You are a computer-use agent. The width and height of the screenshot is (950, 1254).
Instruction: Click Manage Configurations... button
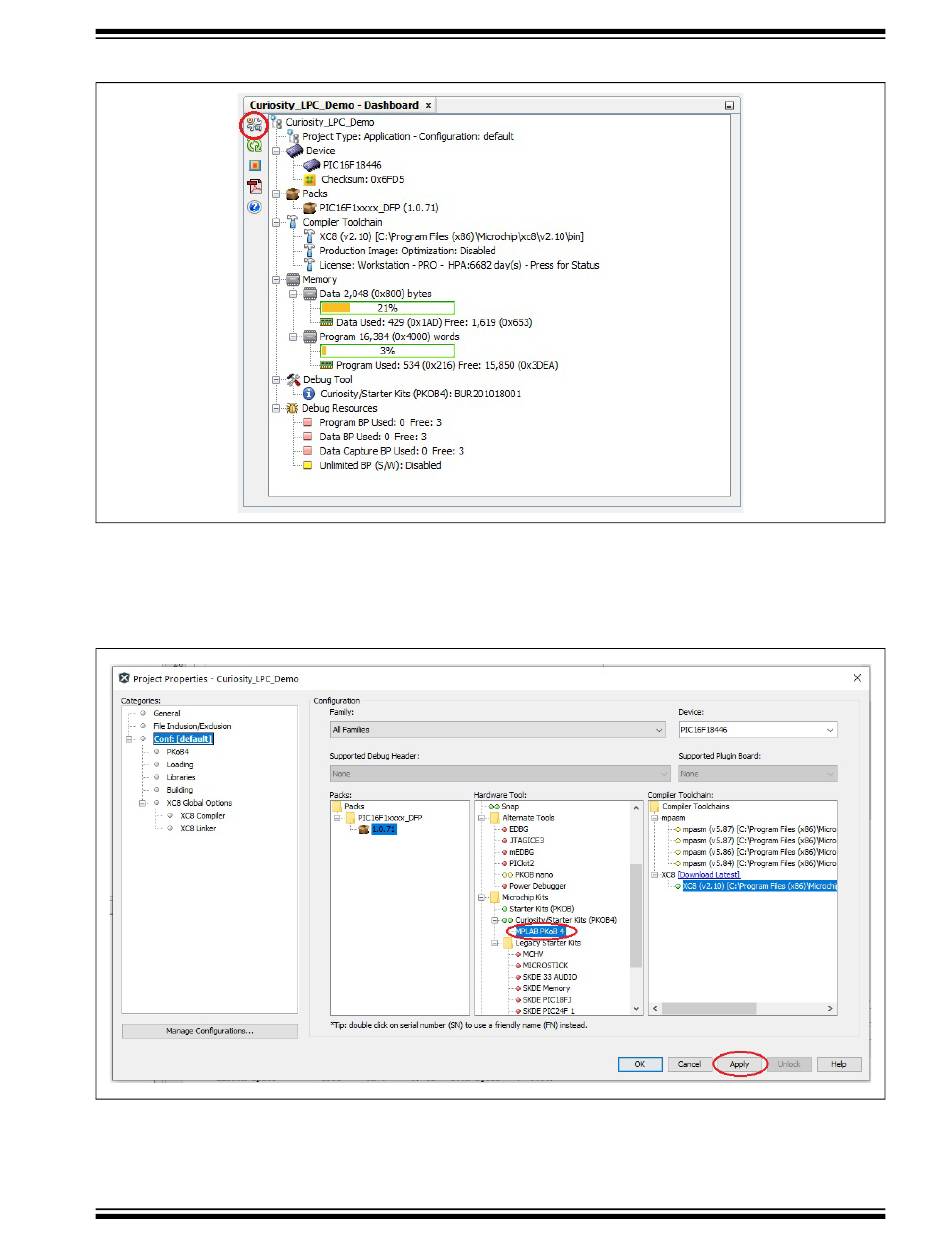[x=210, y=1031]
